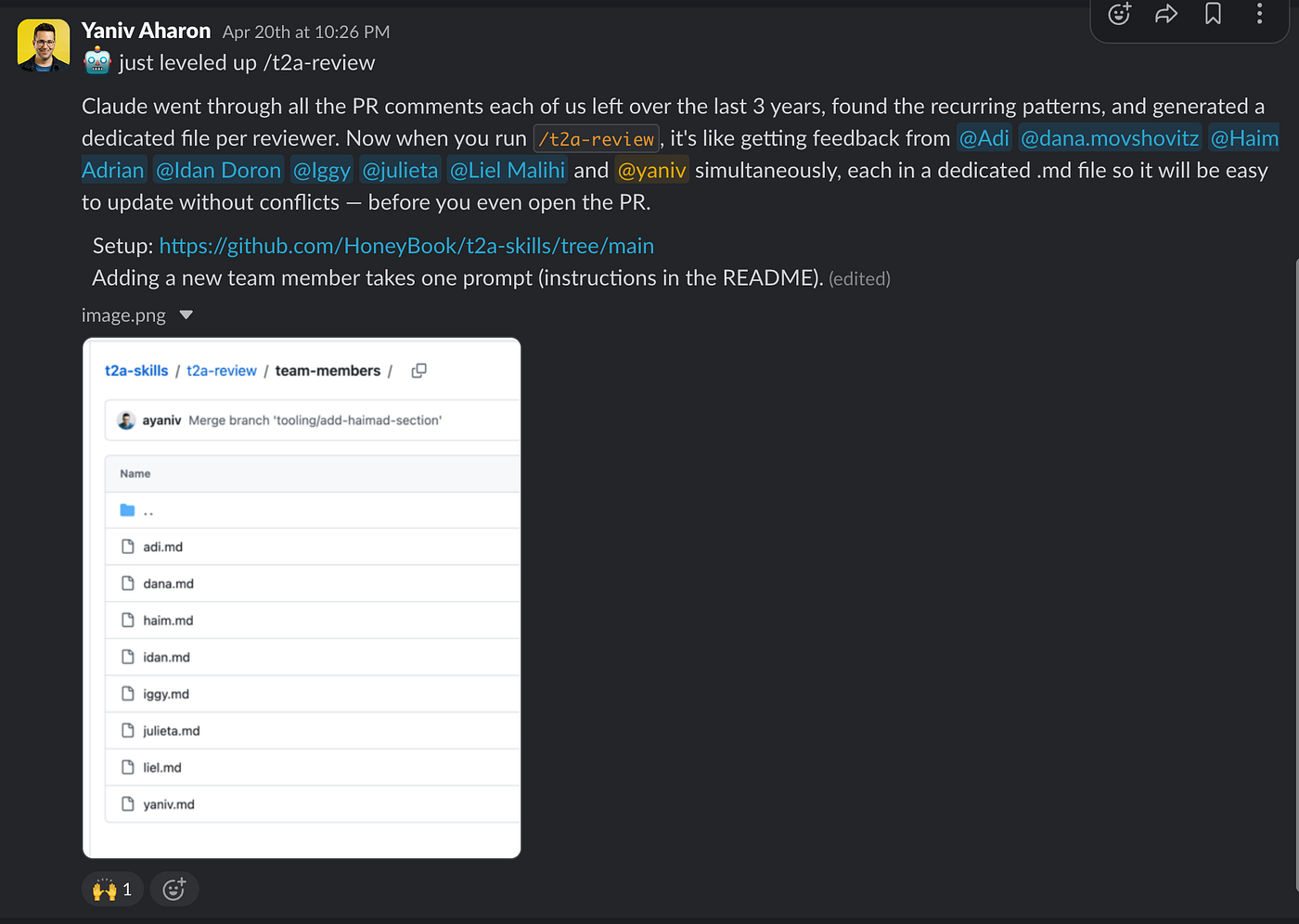This screenshot has height=924, width=1299.
Task: Collapse the image.png attachment arrow
Action: click(186, 315)
